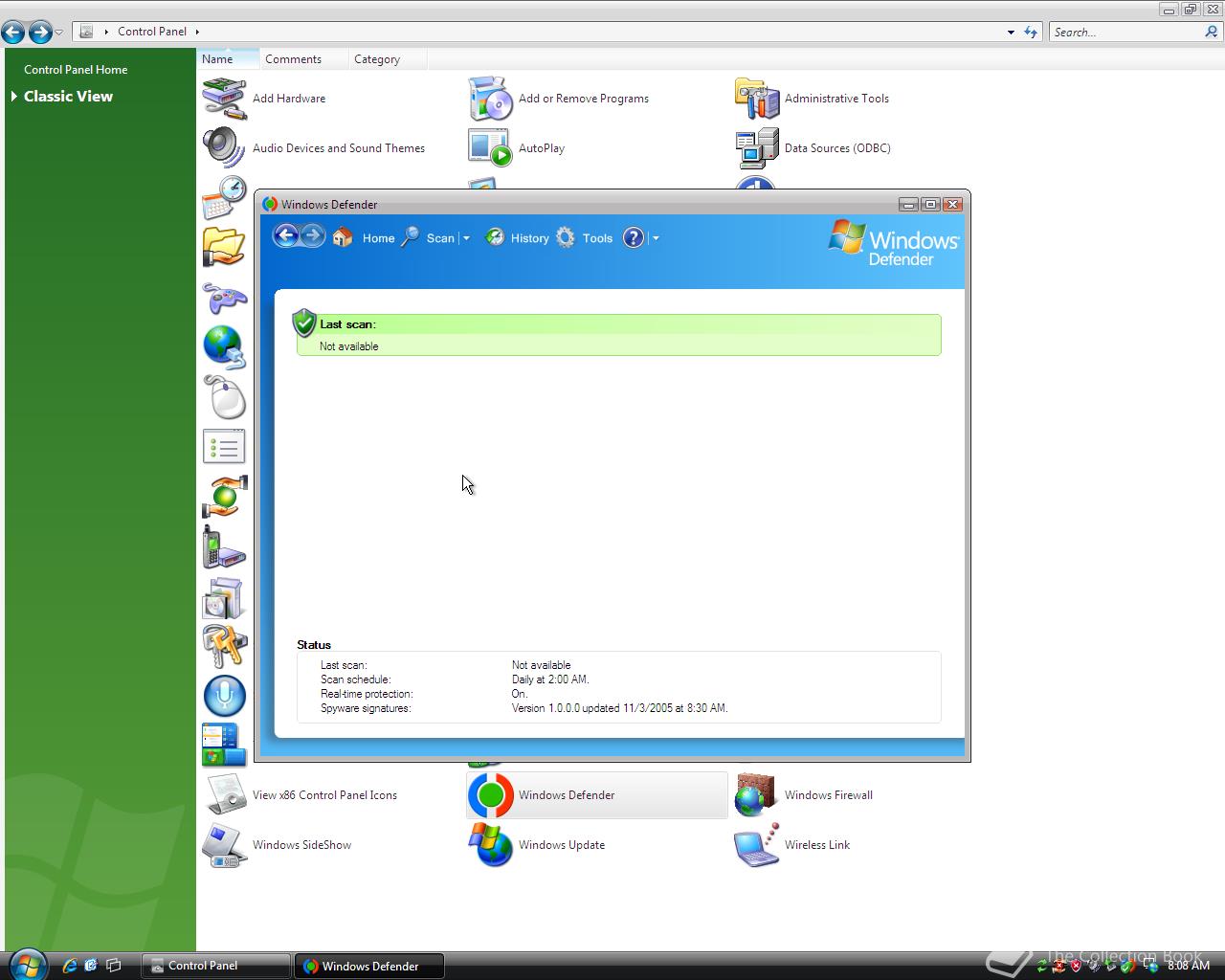This screenshot has width=1225, height=980.
Task: Open the folder-in-hand icon item
Action: pos(225,247)
